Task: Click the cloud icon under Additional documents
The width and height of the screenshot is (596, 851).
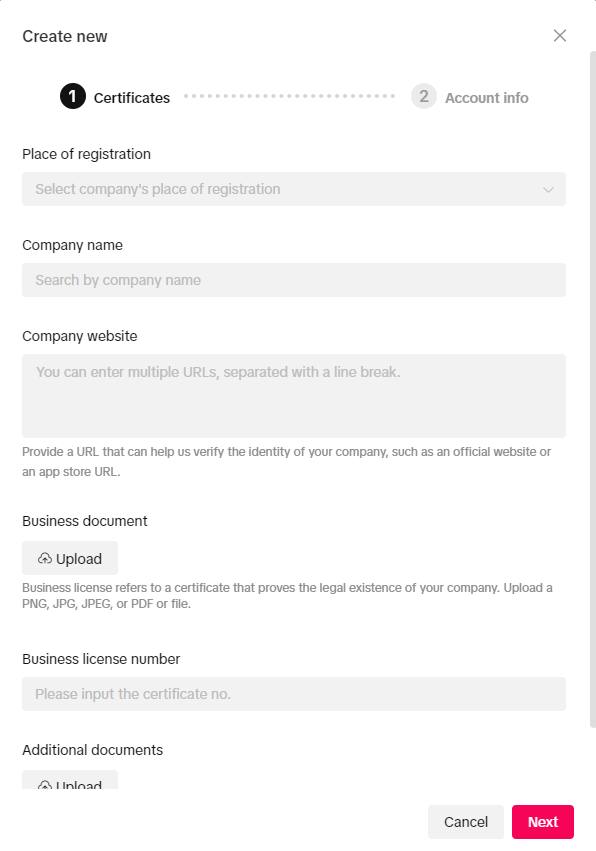Action: (x=45, y=784)
